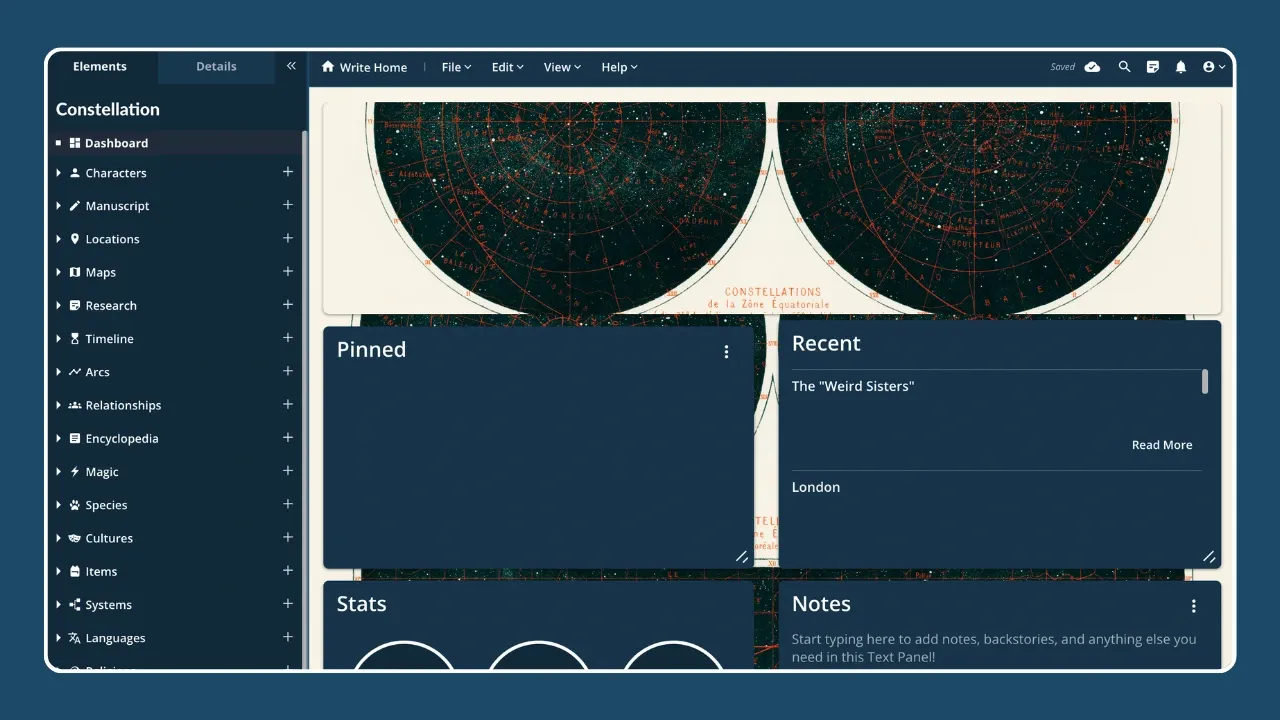Open the notes/feedback icon in the top bar

tap(1152, 67)
